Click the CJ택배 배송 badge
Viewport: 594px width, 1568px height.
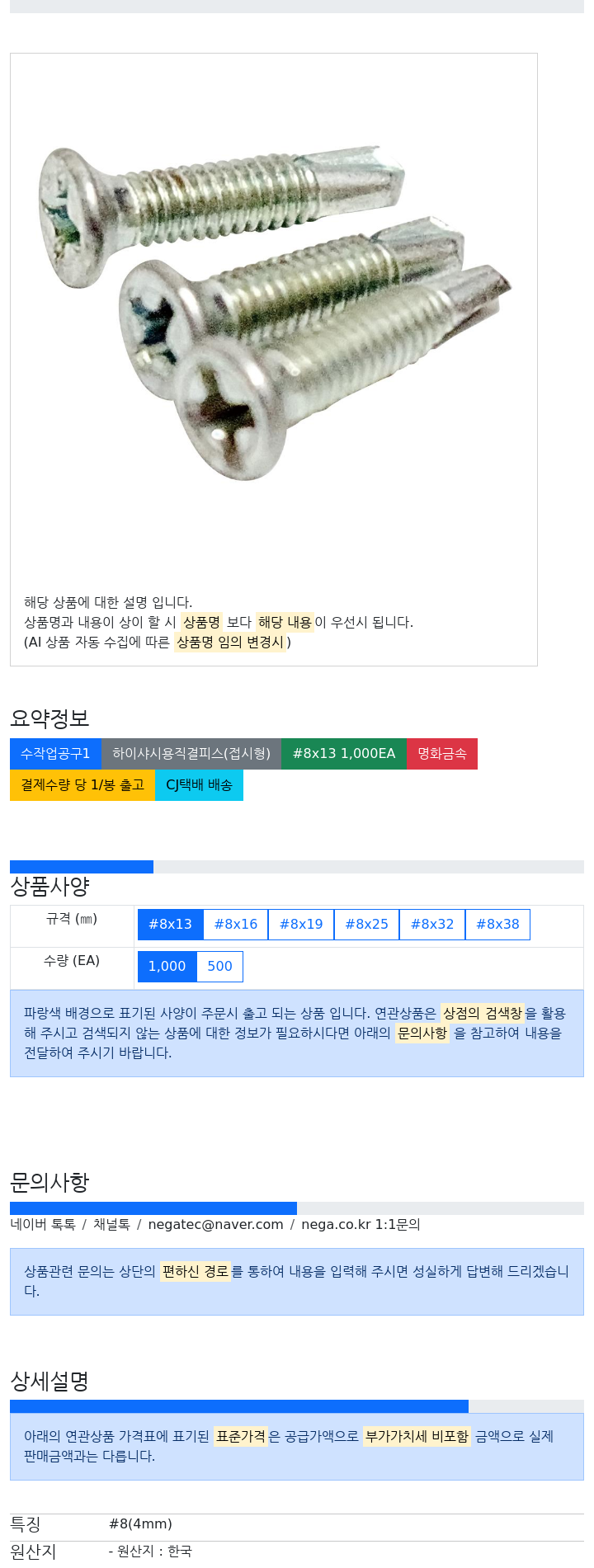(199, 785)
